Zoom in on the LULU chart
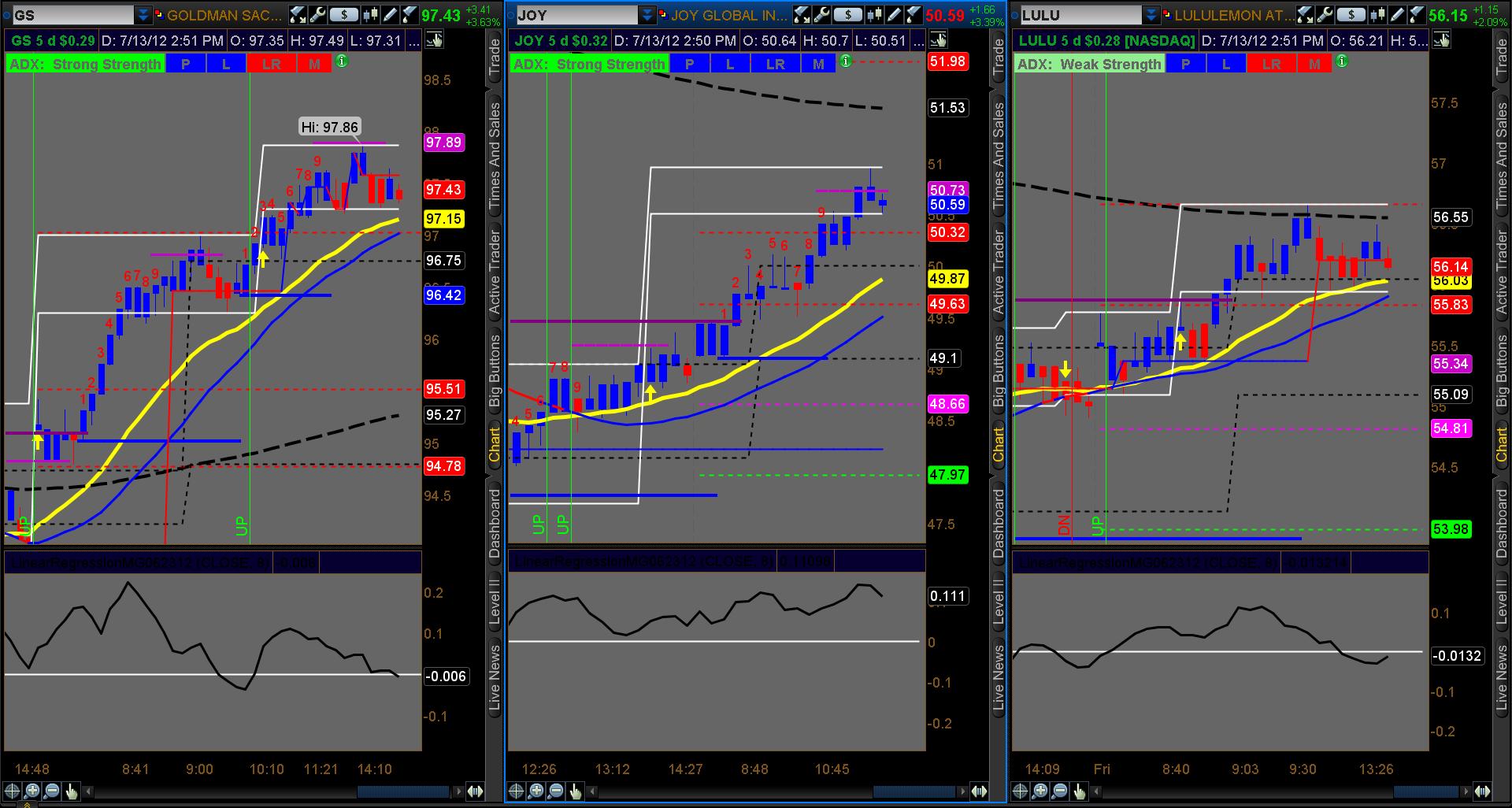The height and width of the screenshot is (808, 1512). [x=1040, y=791]
